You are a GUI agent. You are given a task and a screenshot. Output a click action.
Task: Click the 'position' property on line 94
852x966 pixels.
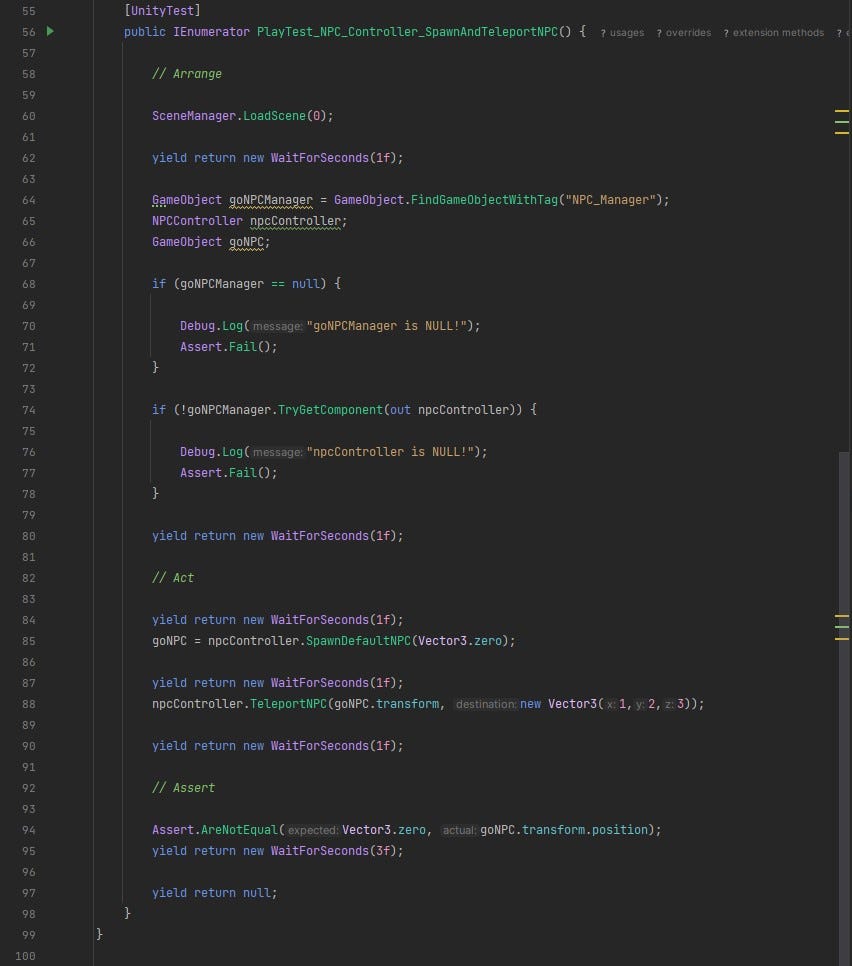click(620, 830)
